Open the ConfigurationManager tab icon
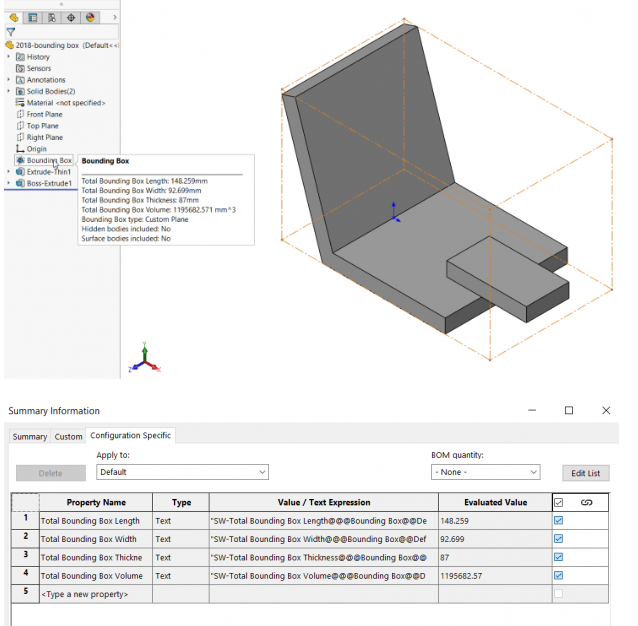This screenshot has height=626, width=638. pos(52,17)
